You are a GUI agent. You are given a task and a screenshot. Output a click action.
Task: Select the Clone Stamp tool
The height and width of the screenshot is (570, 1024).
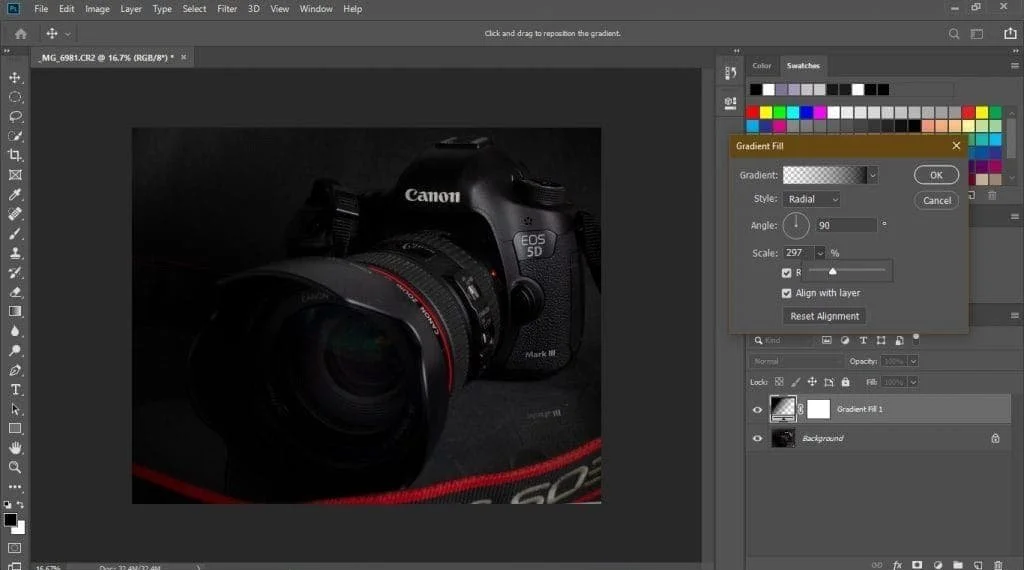pyautogui.click(x=15, y=253)
